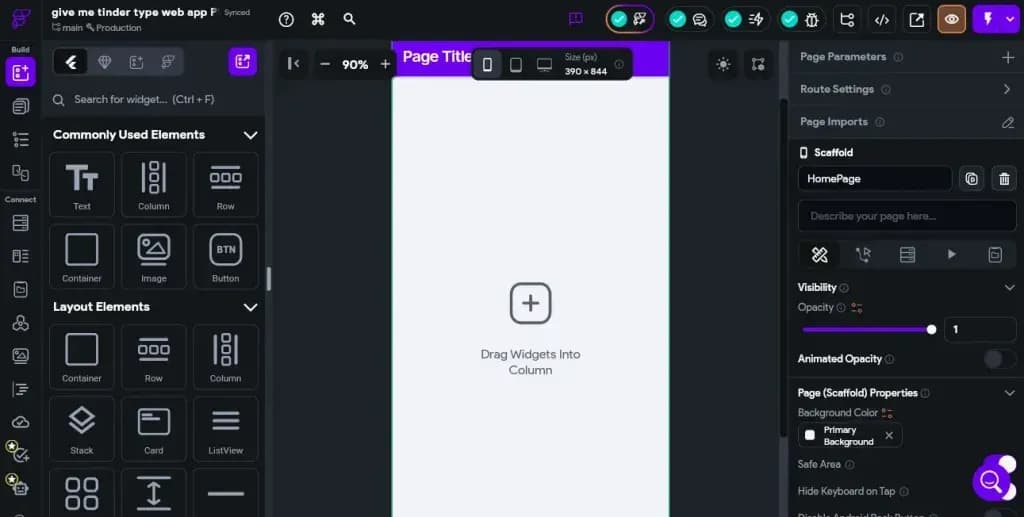This screenshot has width=1024, height=517.
Task: Open the API Calls icon in sidebar
Action: coord(20,289)
